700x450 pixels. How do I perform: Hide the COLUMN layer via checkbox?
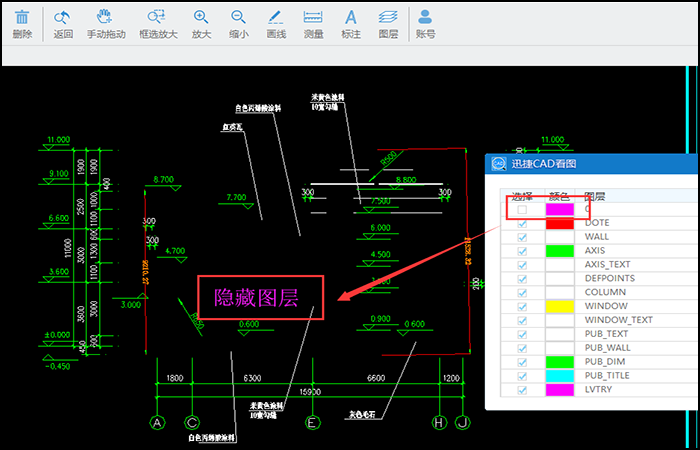click(x=522, y=293)
